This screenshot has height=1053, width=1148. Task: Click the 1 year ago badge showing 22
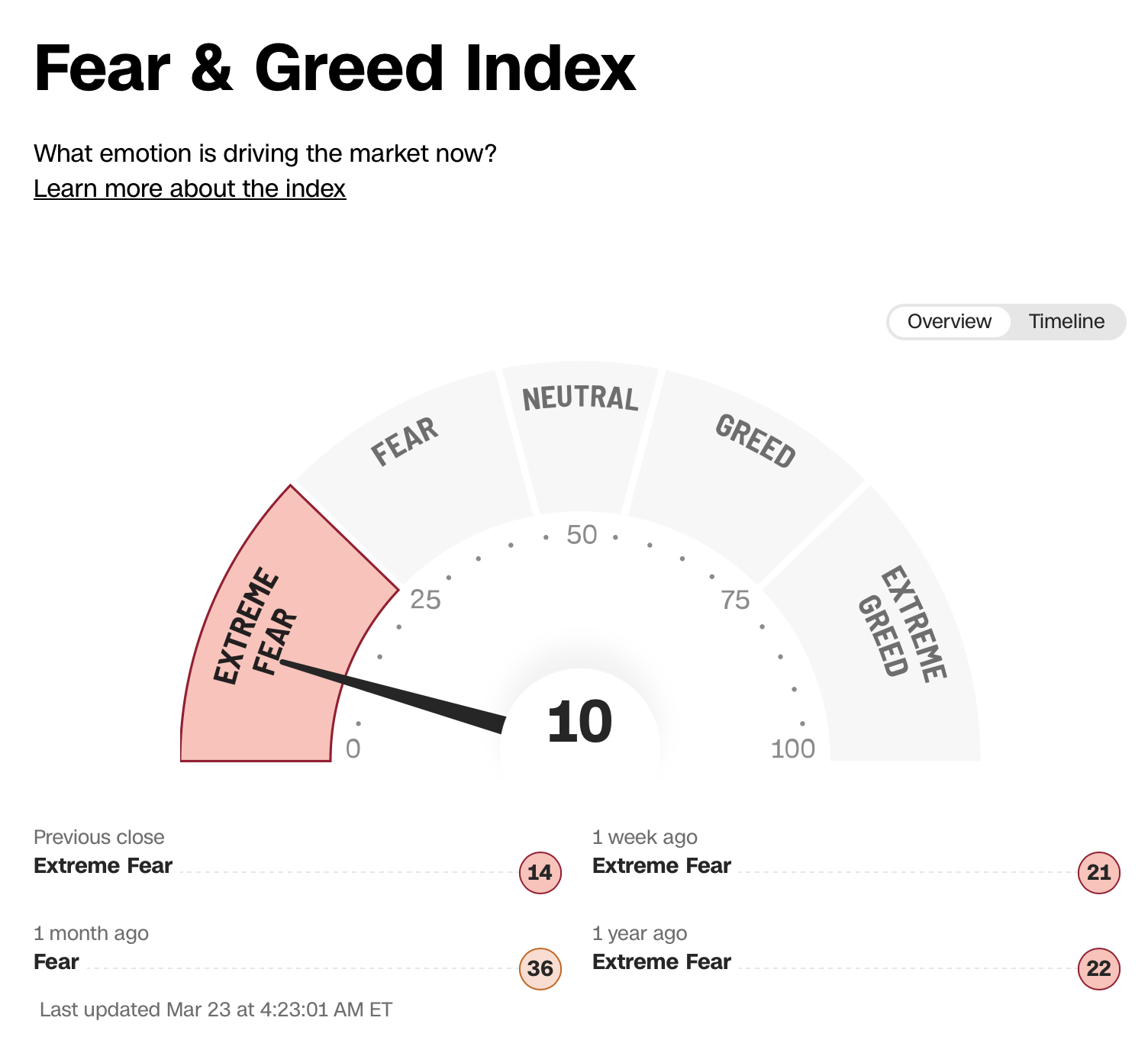(x=1098, y=968)
